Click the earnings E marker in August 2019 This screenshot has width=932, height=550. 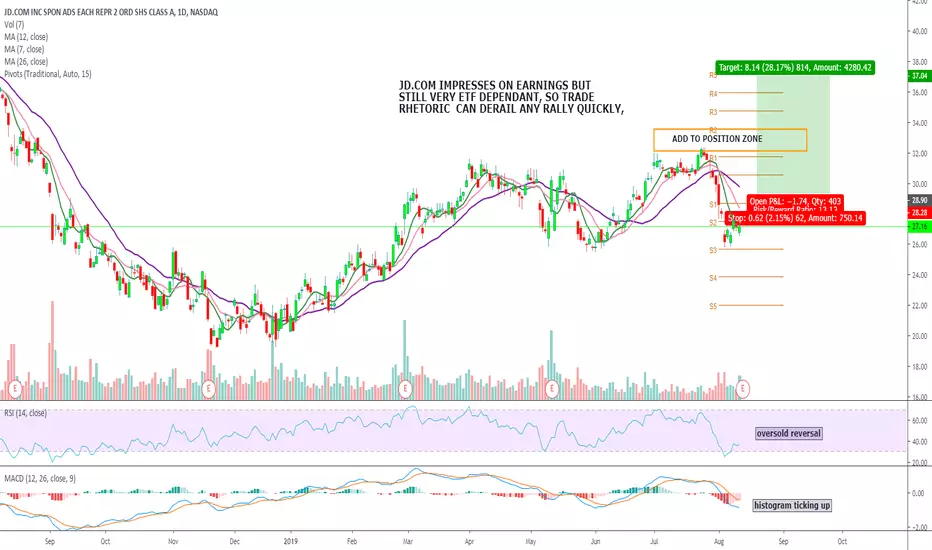point(742,389)
